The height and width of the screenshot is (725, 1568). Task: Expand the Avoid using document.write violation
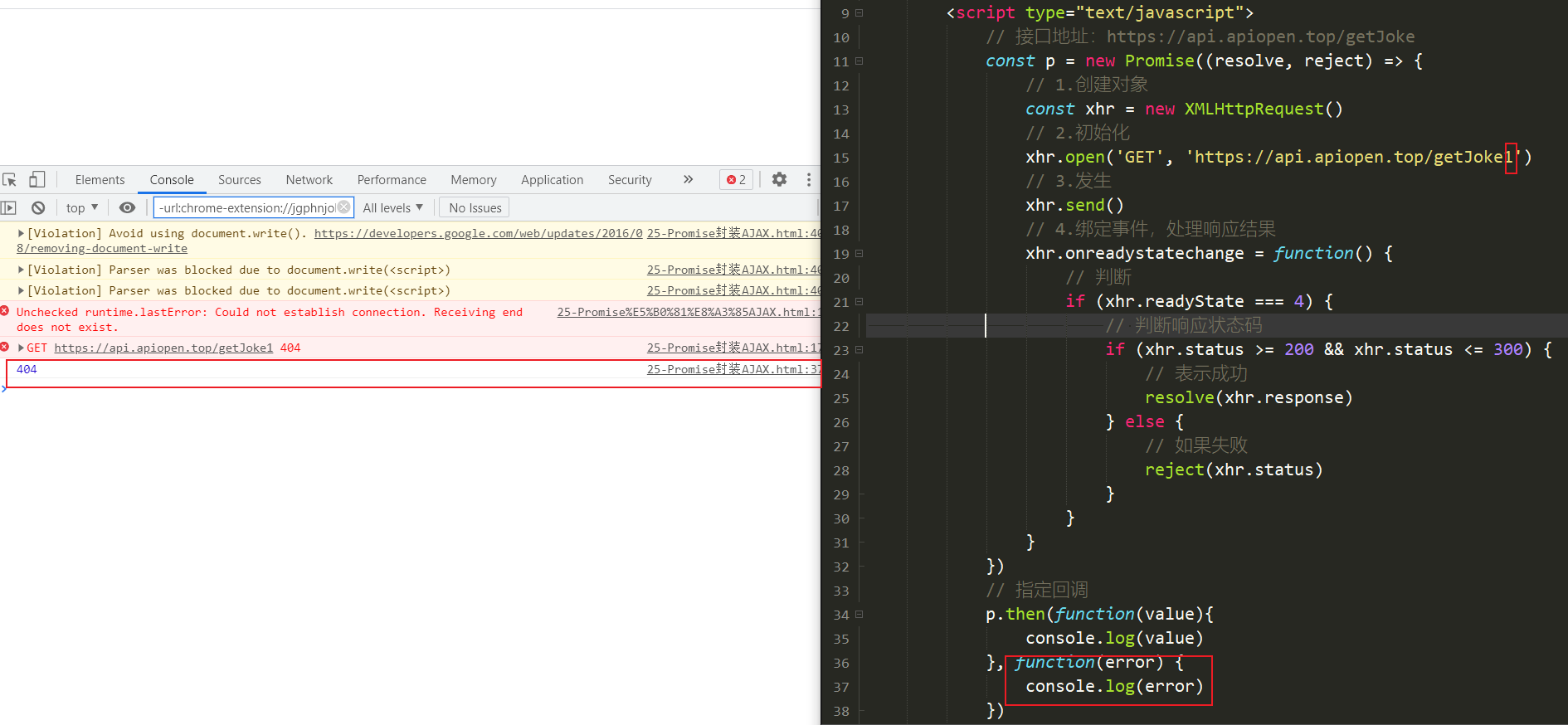click(21, 233)
